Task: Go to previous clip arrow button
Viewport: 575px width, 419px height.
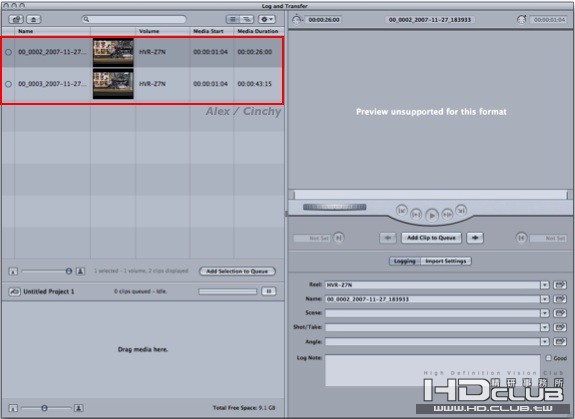Action: click(388, 238)
